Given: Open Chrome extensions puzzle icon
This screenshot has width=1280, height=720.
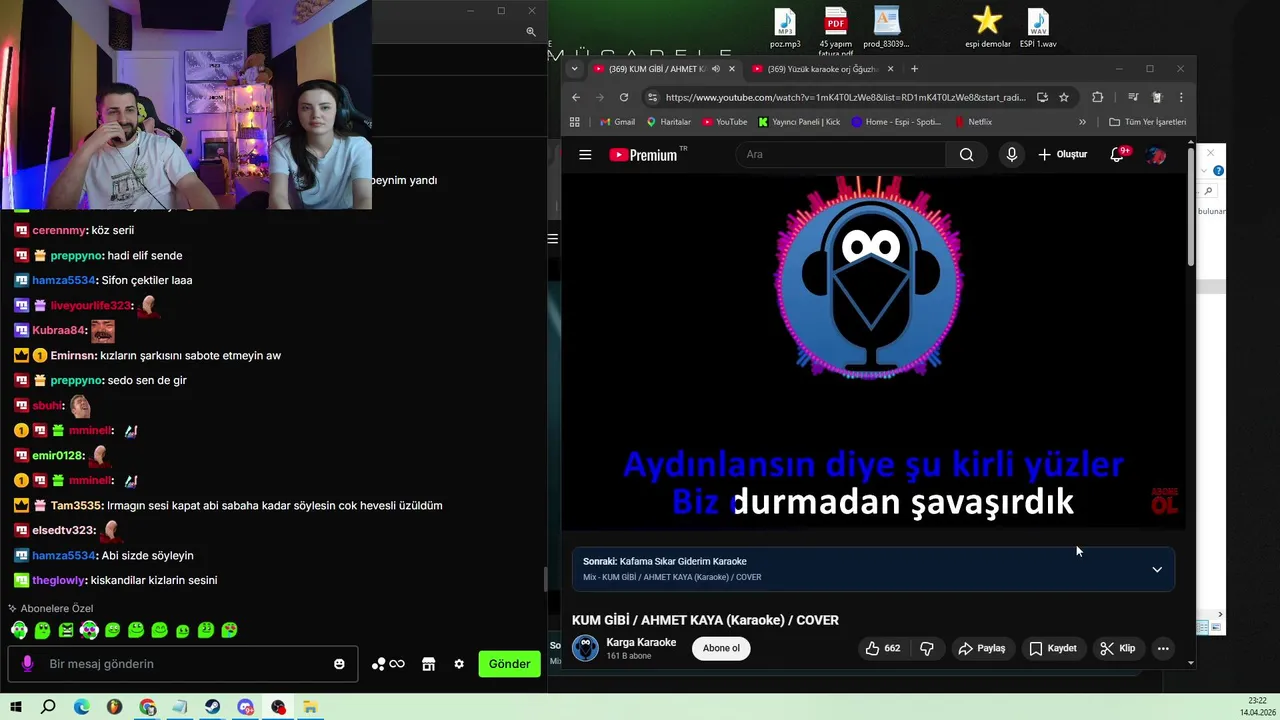Looking at the screenshot, I should (1097, 97).
